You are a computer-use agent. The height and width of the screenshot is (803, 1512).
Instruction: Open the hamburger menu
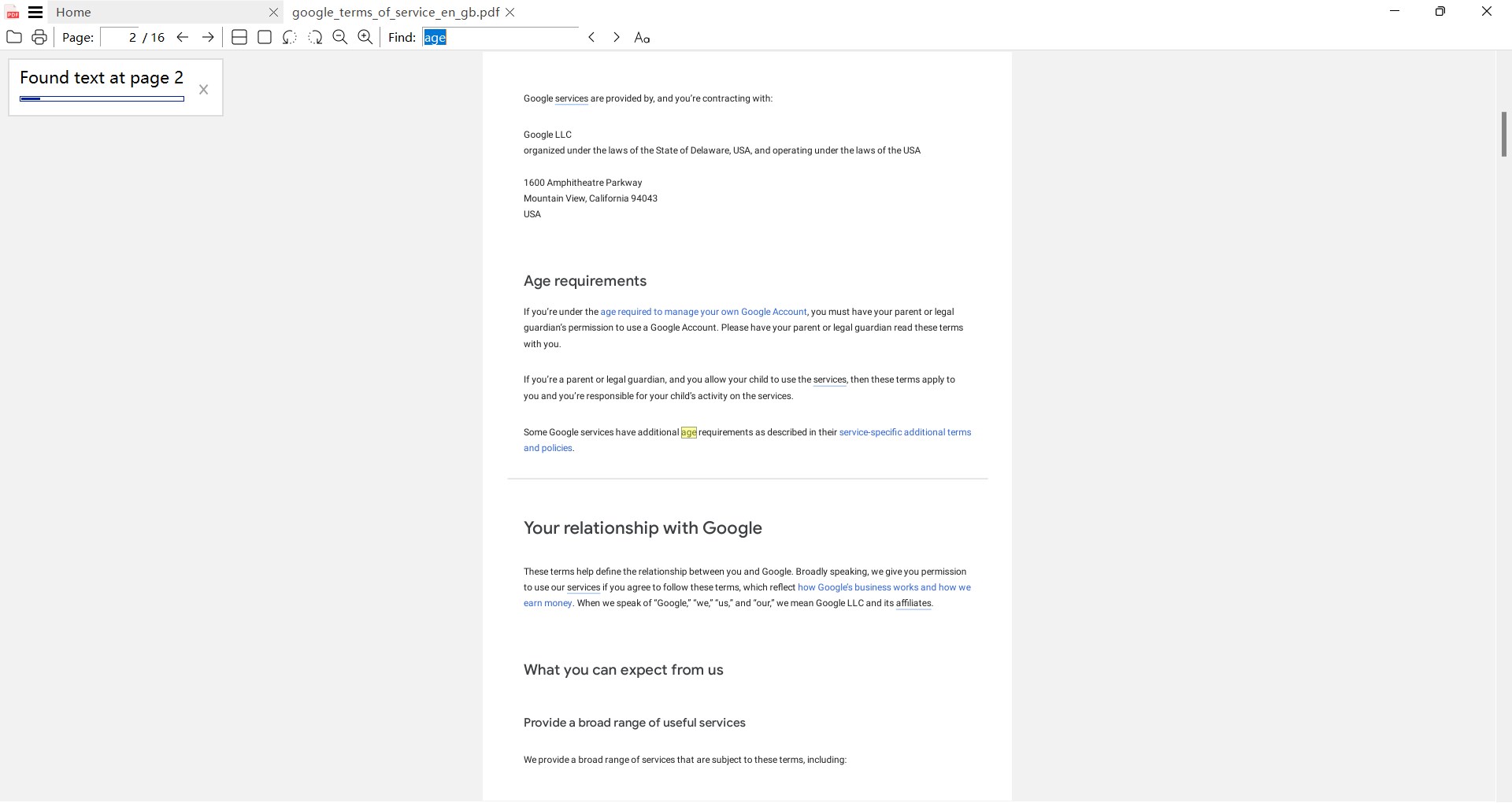click(35, 12)
